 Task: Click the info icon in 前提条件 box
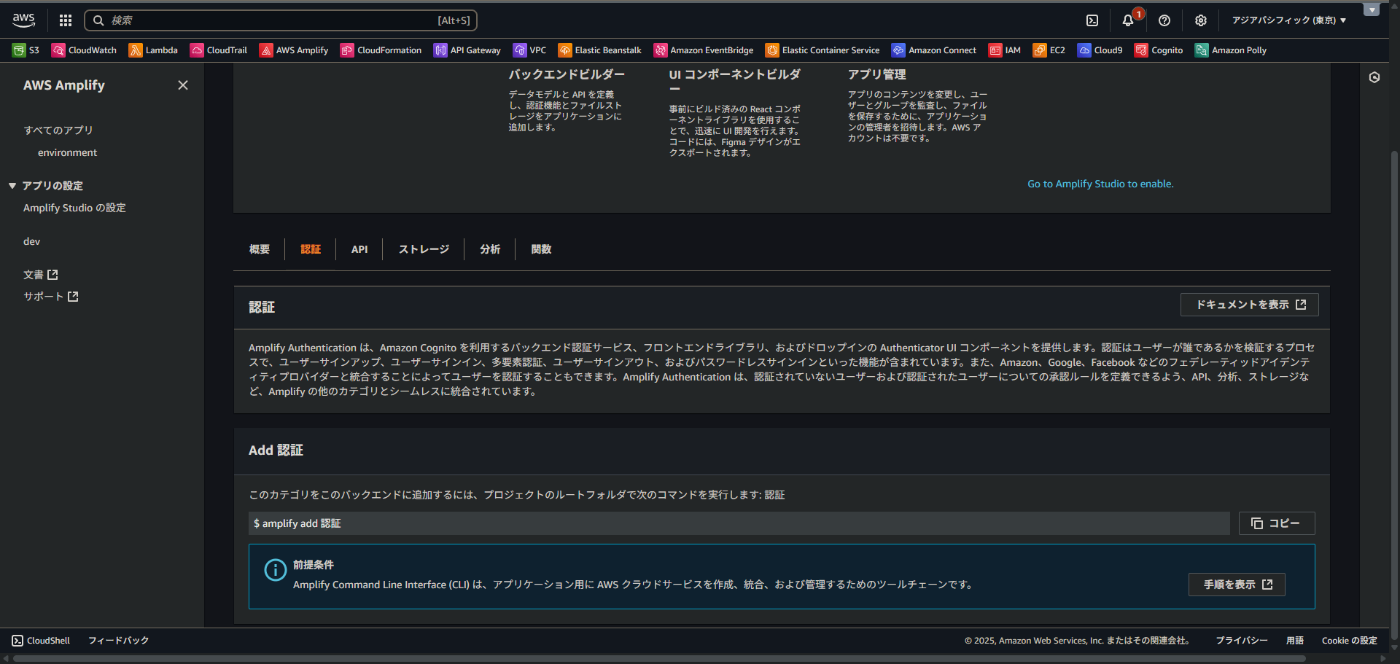click(275, 570)
